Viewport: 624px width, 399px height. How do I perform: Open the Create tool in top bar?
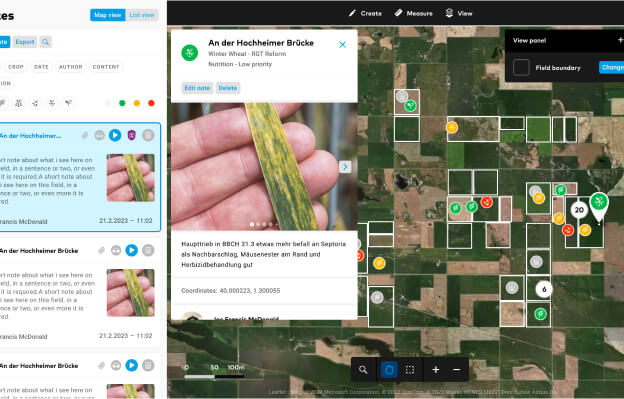(x=365, y=13)
